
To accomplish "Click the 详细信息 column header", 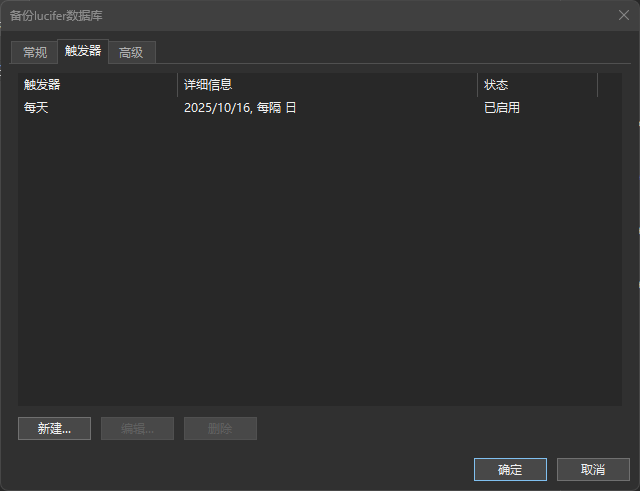I will [x=327, y=85].
